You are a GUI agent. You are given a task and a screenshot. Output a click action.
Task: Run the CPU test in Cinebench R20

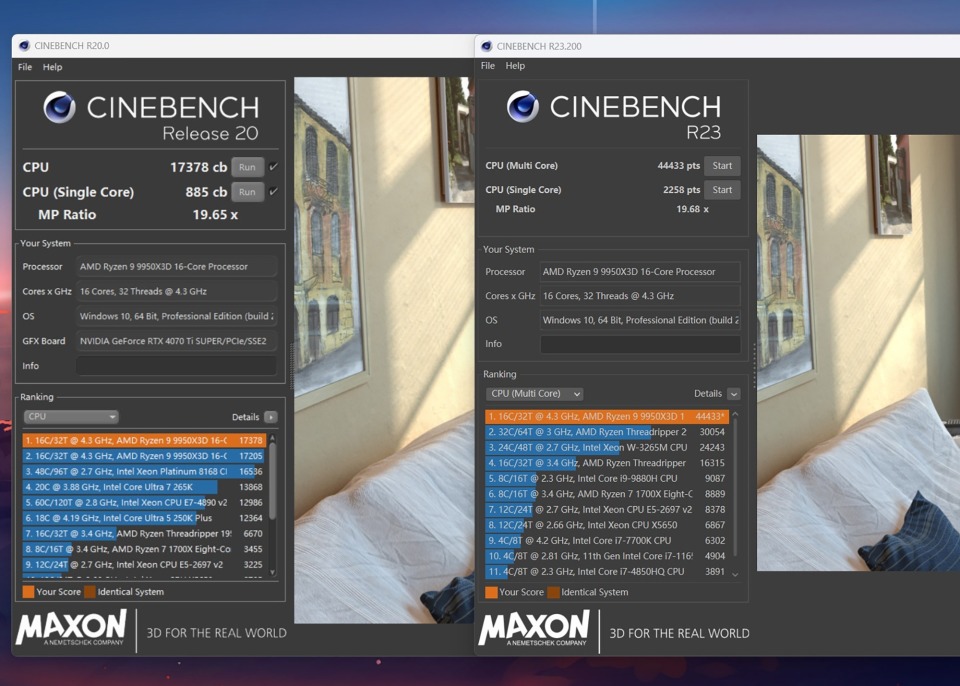(247, 167)
